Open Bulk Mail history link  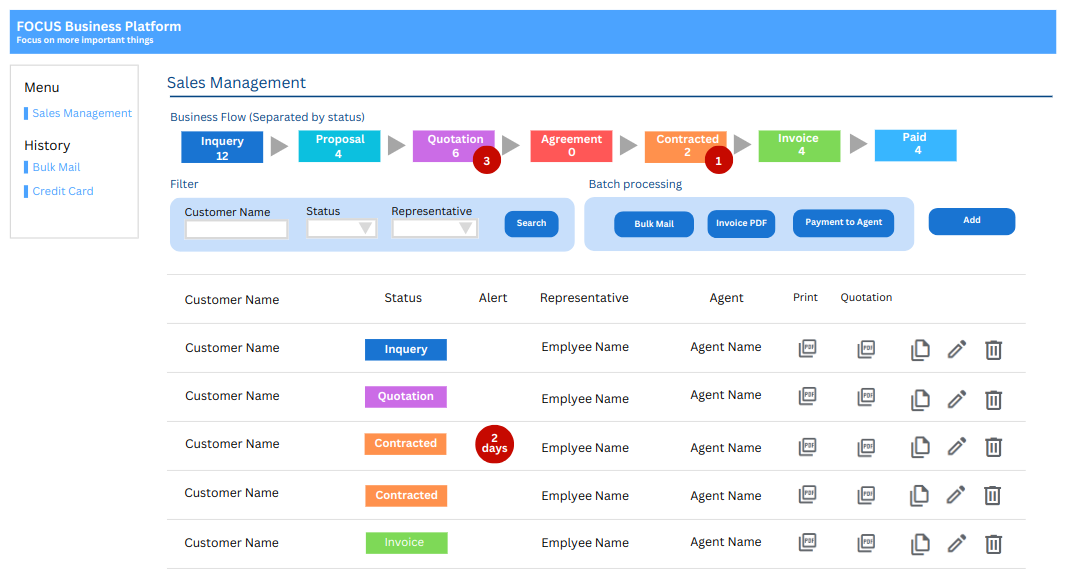tap(56, 168)
